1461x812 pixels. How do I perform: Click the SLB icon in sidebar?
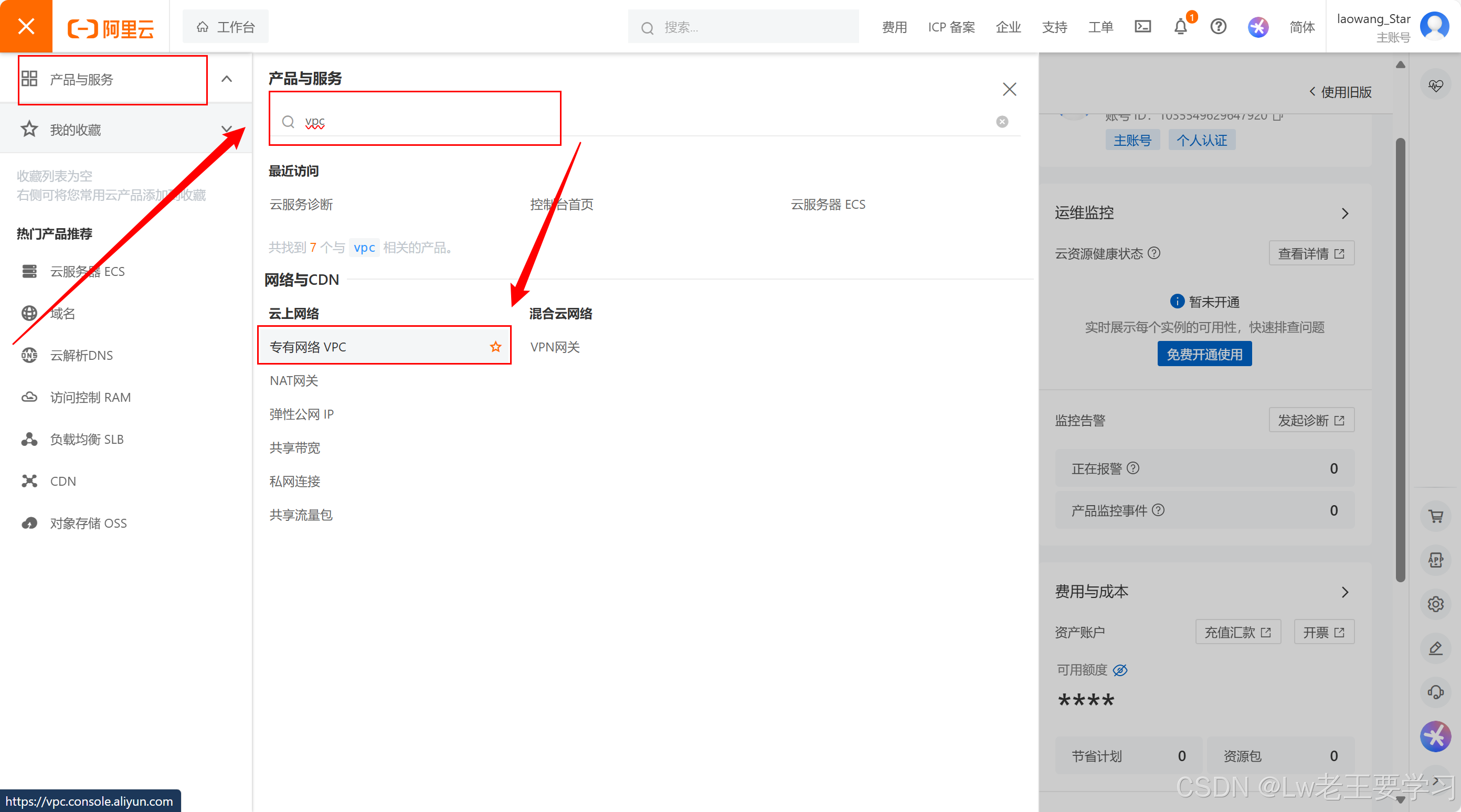[x=29, y=439]
